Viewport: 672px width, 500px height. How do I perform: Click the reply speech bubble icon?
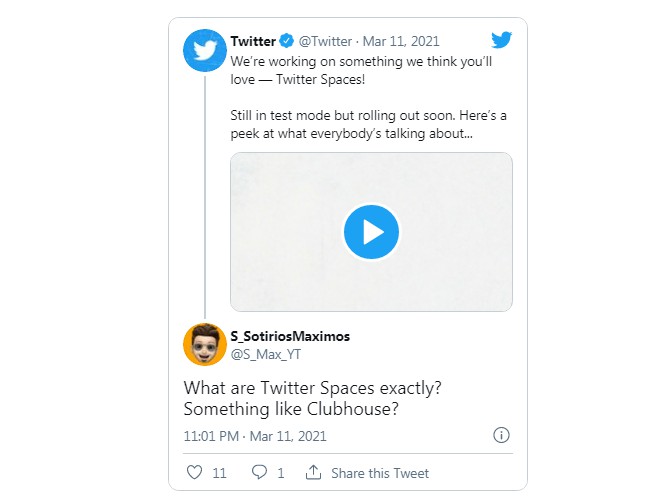tap(259, 472)
